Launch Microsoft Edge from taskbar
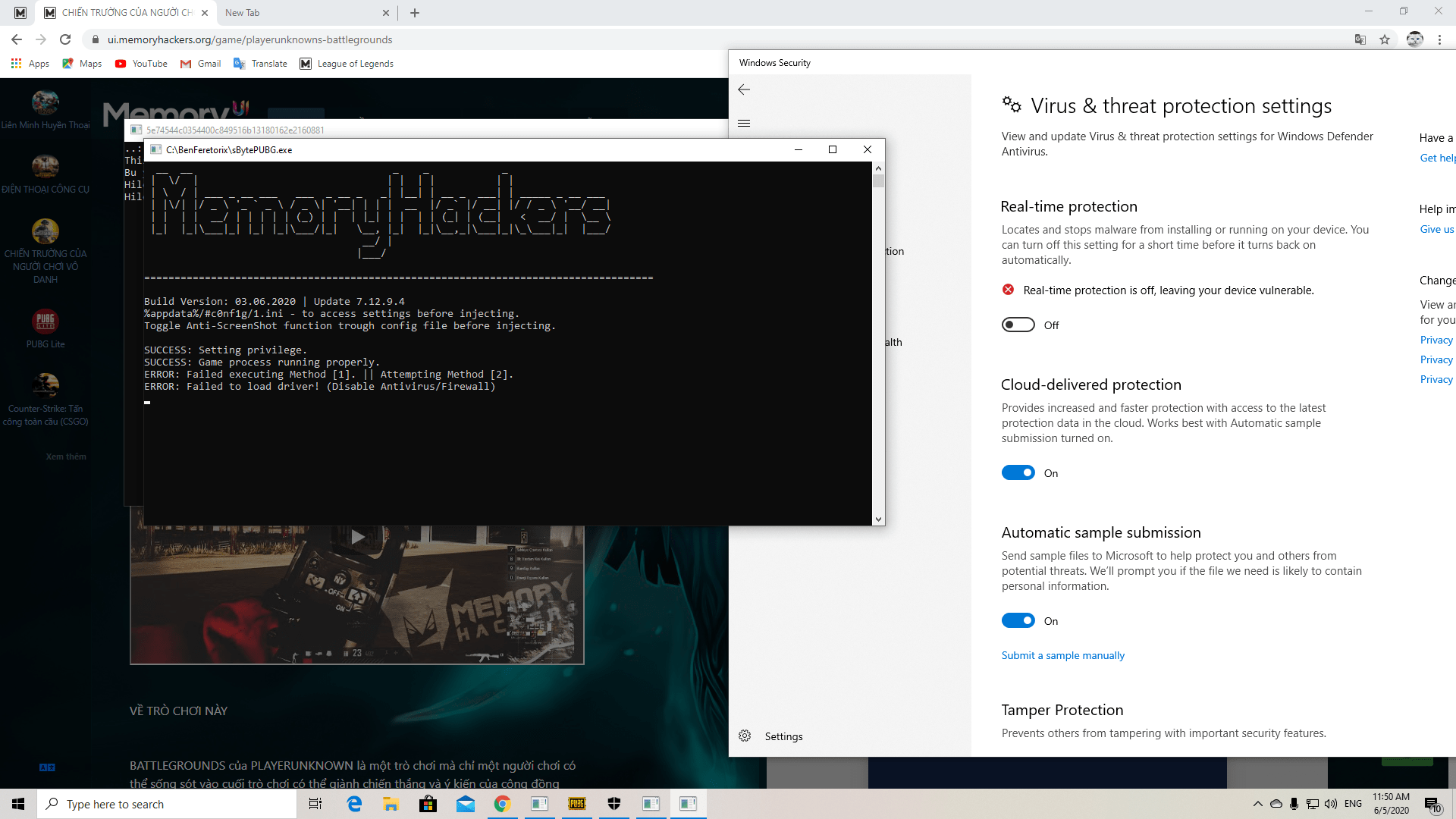The width and height of the screenshot is (1456, 819). (354, 804)
